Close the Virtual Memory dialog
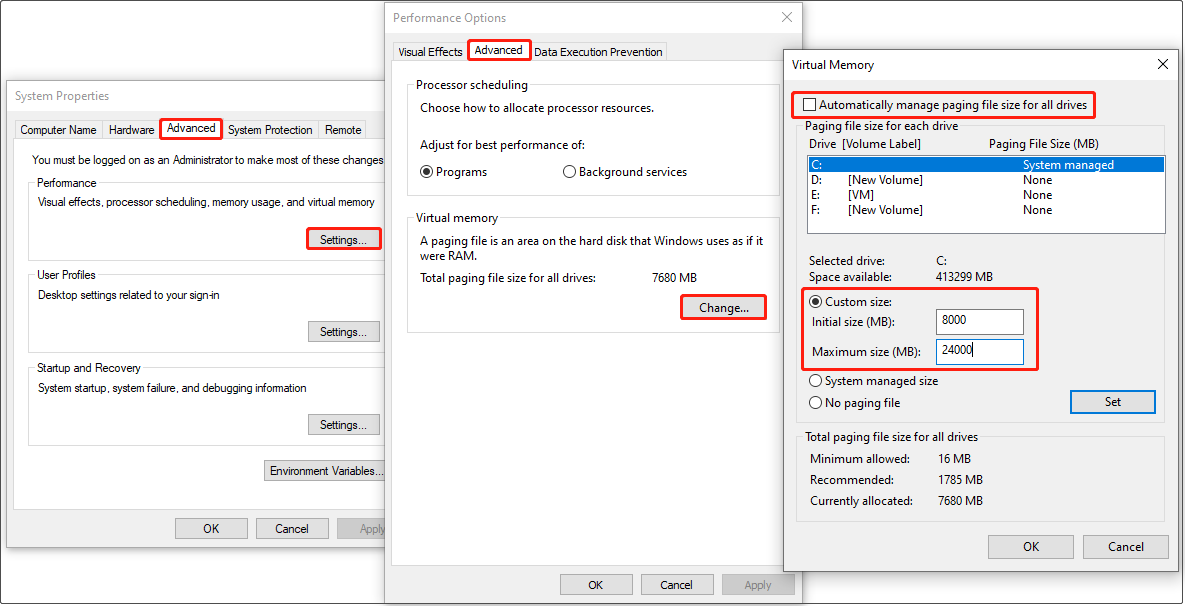This screenshot has width=1185, height=606. [x=1163, y=65]
